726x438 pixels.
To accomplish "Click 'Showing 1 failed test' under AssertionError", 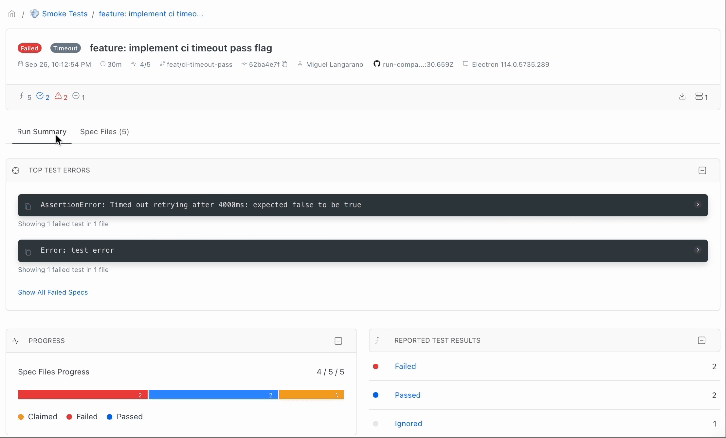I will click(63, 224).
